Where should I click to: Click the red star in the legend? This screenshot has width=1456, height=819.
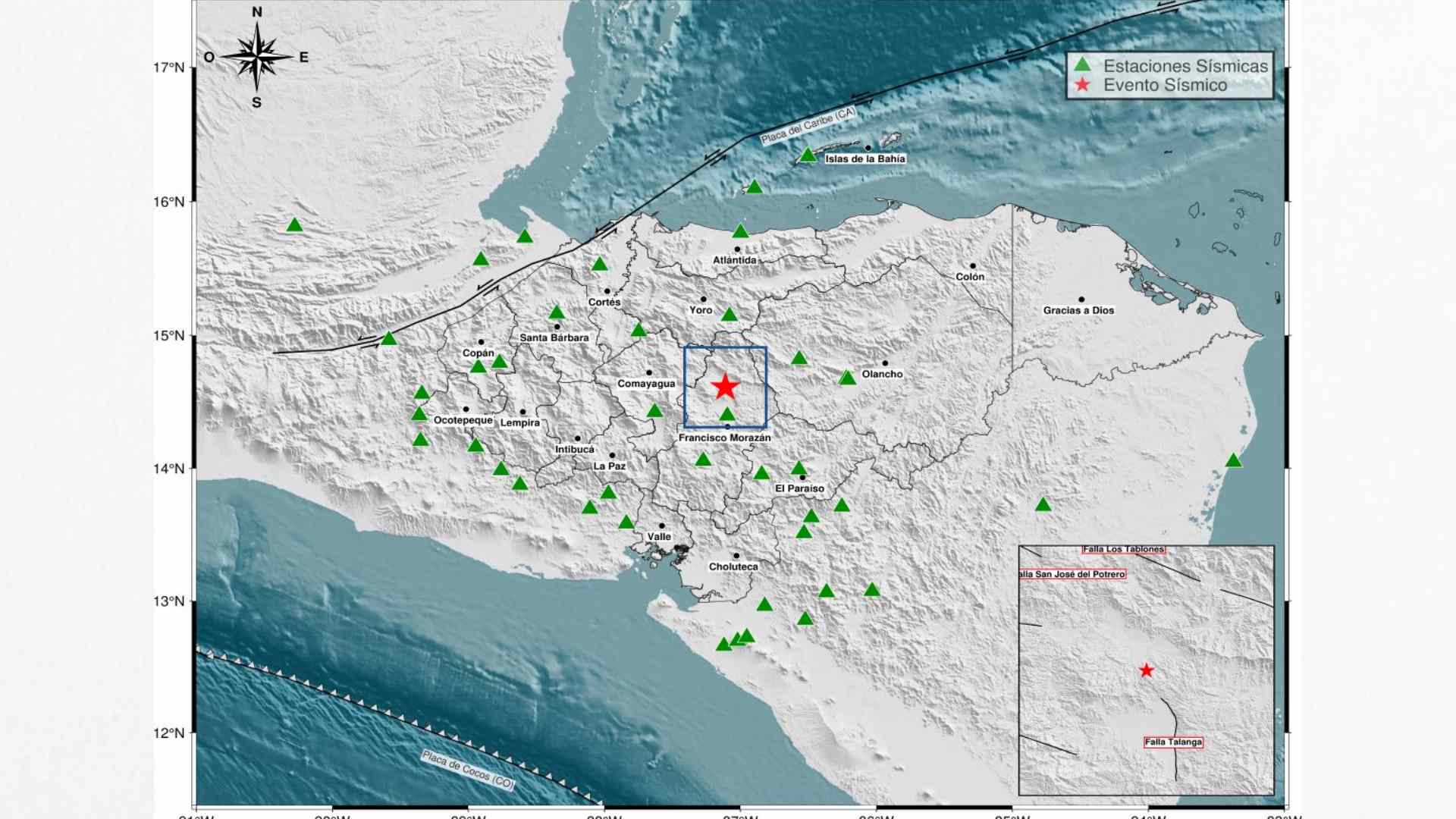[x=1084, y=85]
